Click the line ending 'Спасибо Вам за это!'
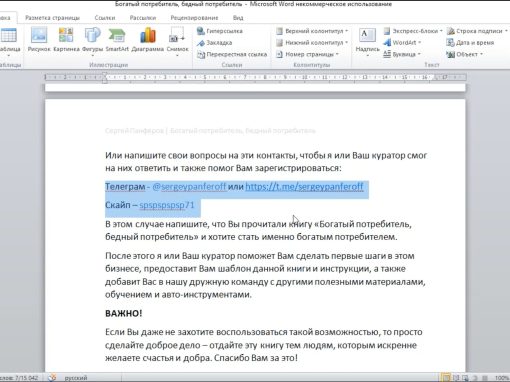 pos(201,358)
